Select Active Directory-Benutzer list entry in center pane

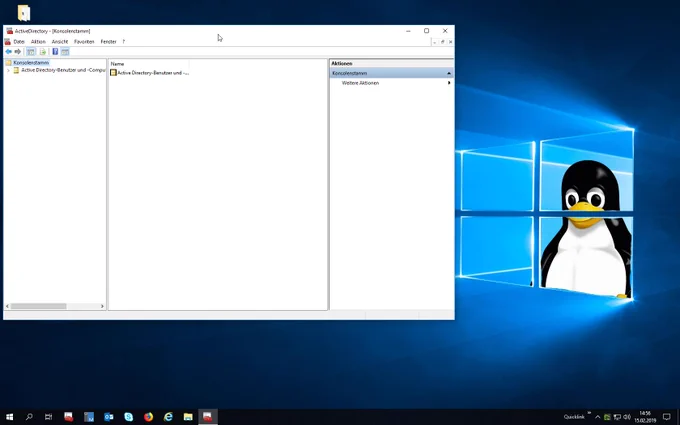[x=150, y=73]
